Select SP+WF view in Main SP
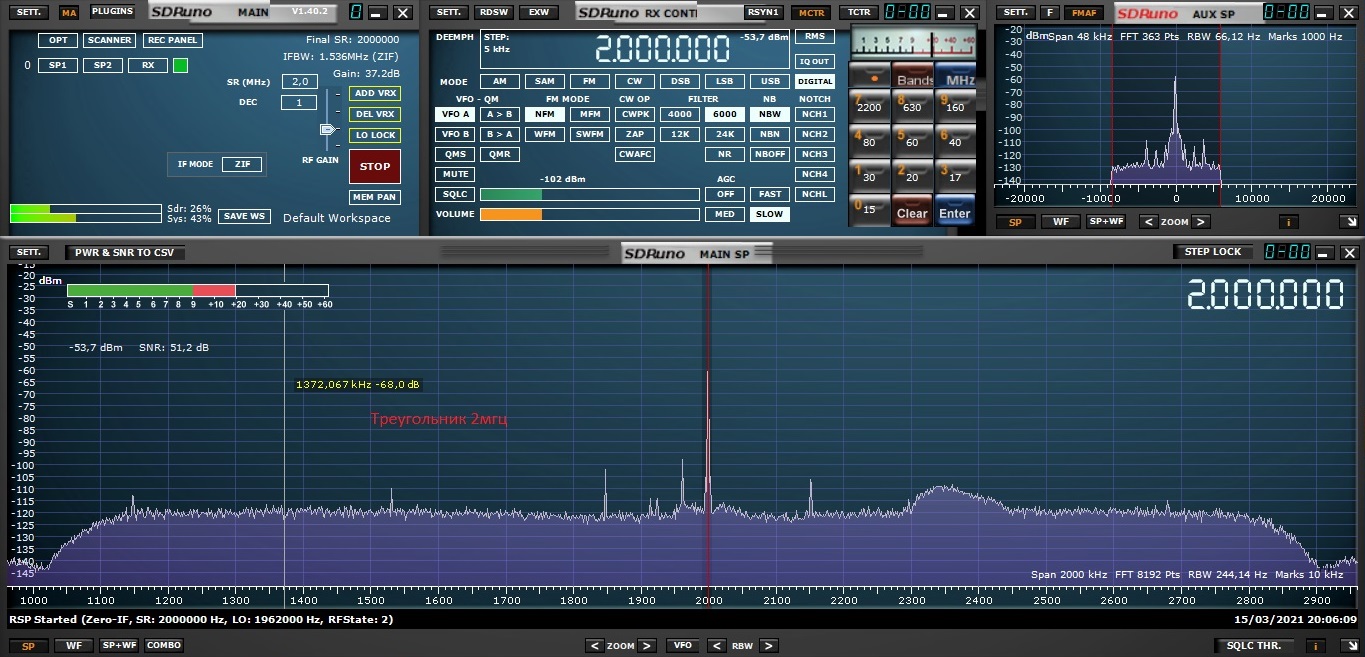Image resolution: width=1365 pixels, height=657 pixels. [118, 646]
